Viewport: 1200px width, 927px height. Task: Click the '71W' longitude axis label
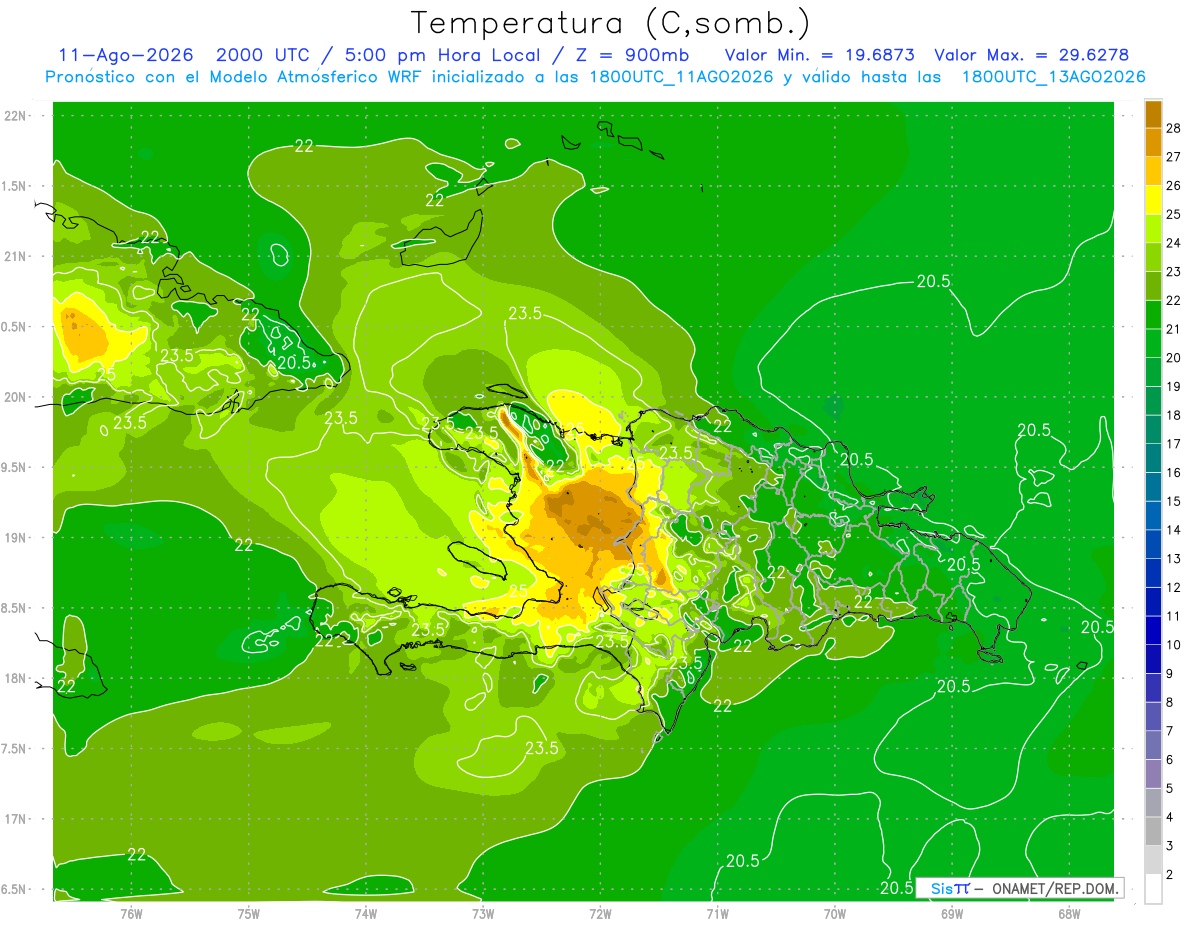pyautogui.click(x=717, y=913)
